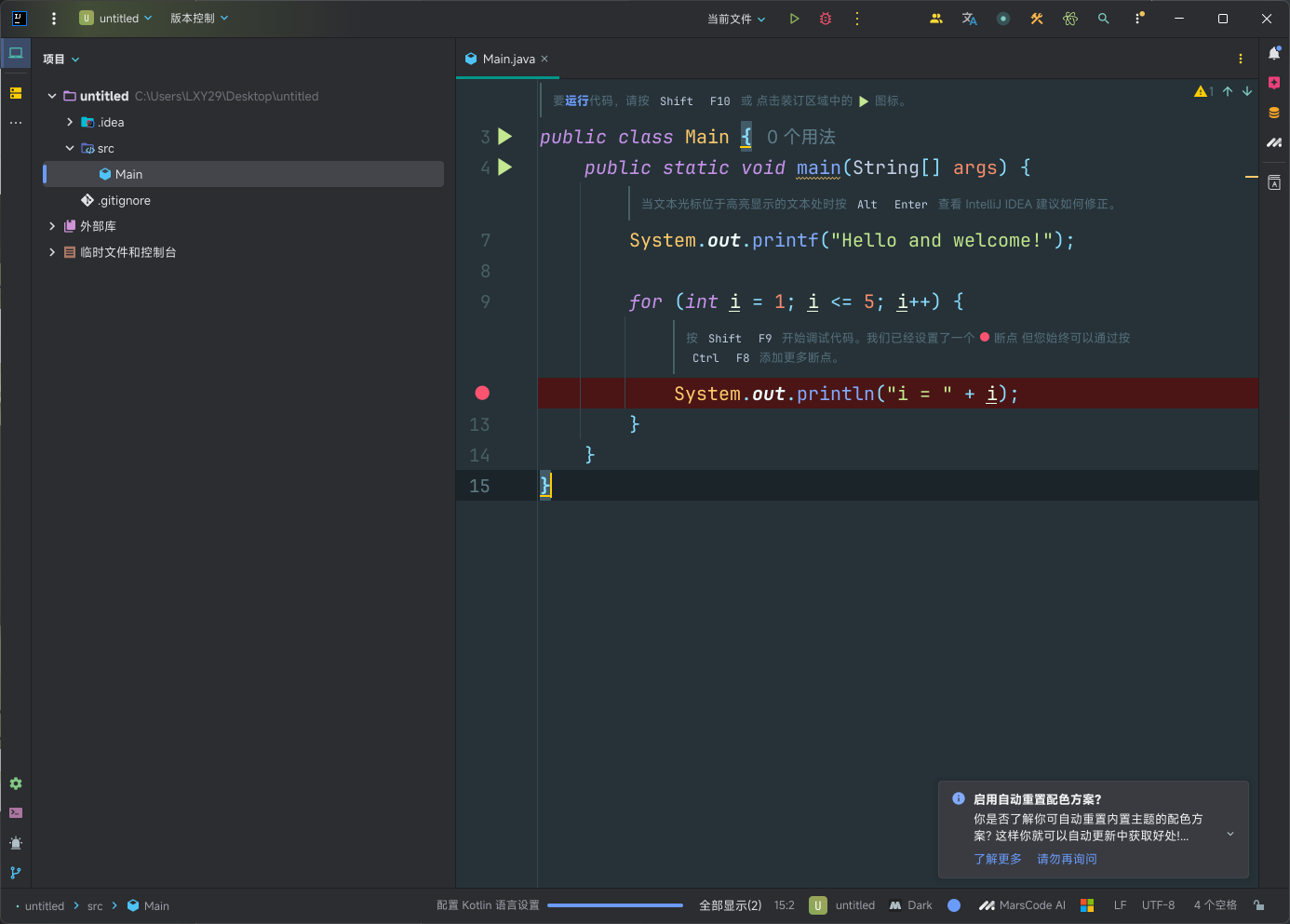This screenshot has width=1290, height=924.
Task: Open the IDE main menu icon
Action: click(19, 18)
